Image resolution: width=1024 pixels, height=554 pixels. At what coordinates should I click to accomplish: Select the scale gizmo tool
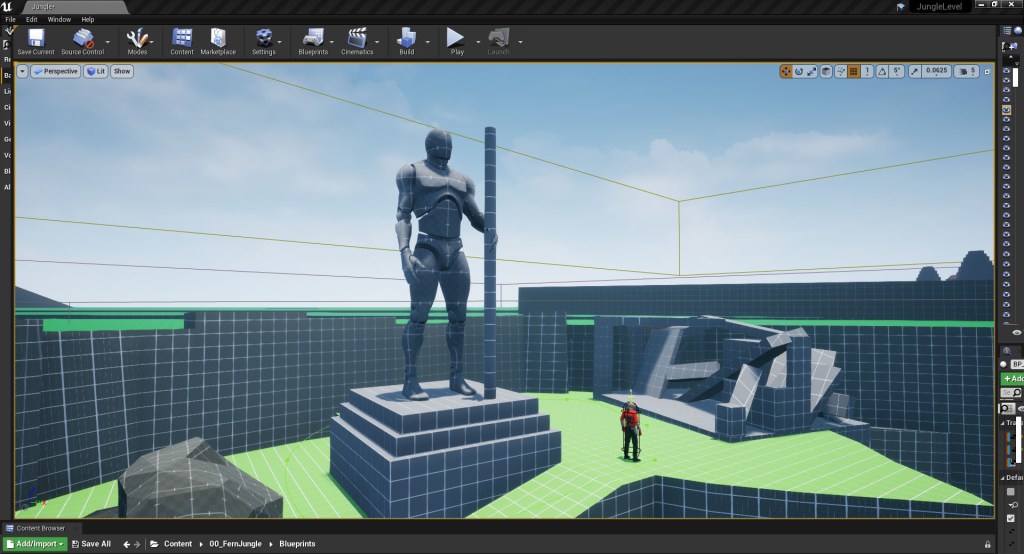[811, 71]
